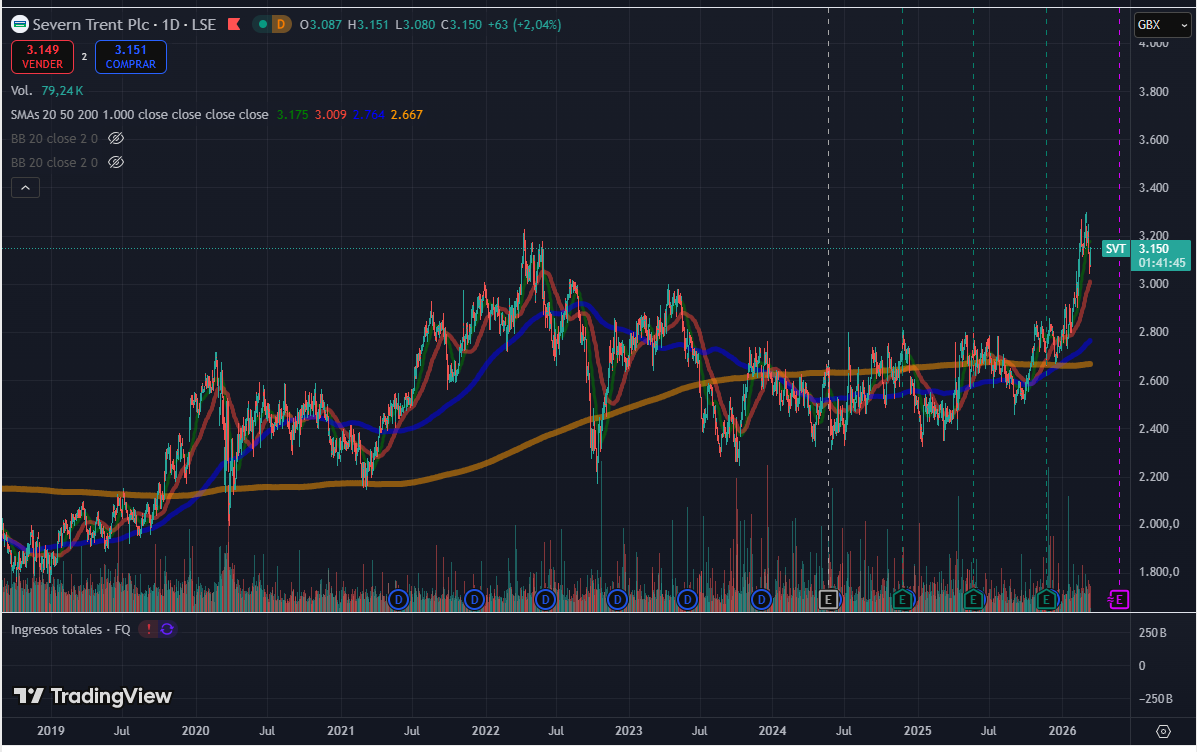Select the second BB 20 close 2 0 label
Screen dimensions: 1197x752
pyautogui.click(x=54, y=162)
